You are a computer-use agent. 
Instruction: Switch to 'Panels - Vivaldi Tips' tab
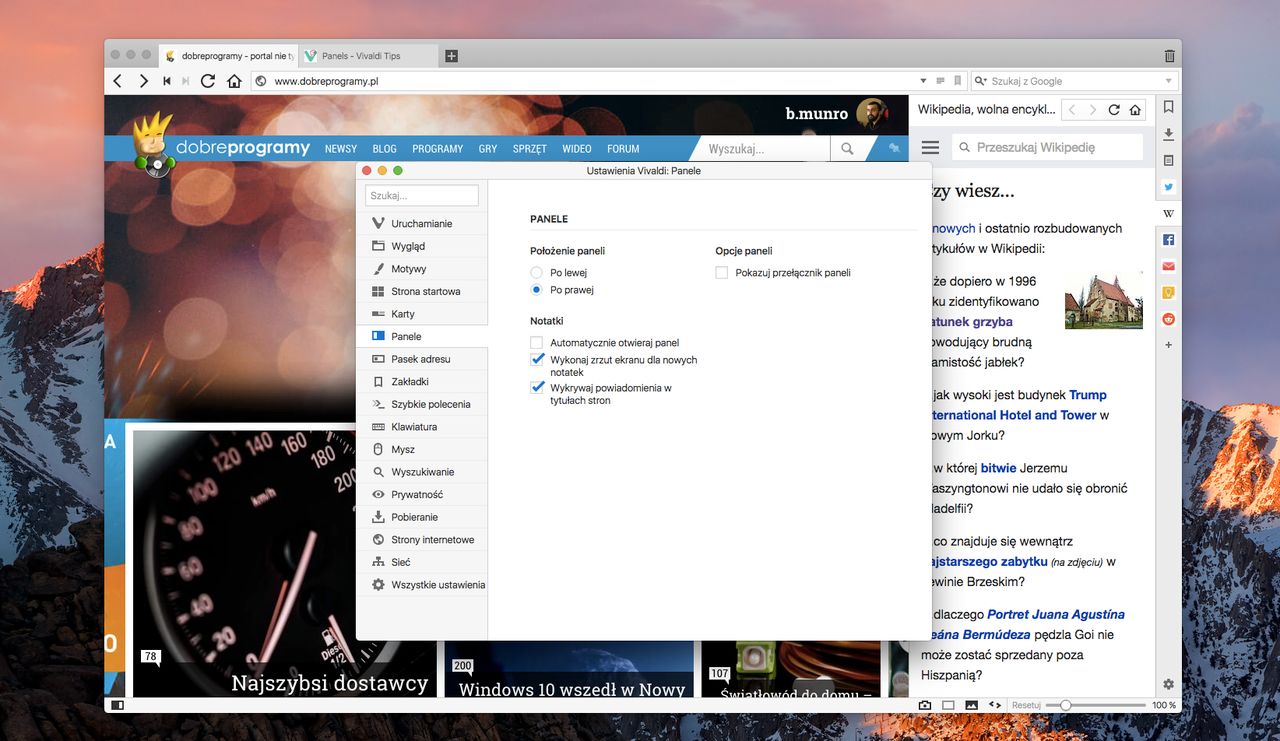pos(369,56)
